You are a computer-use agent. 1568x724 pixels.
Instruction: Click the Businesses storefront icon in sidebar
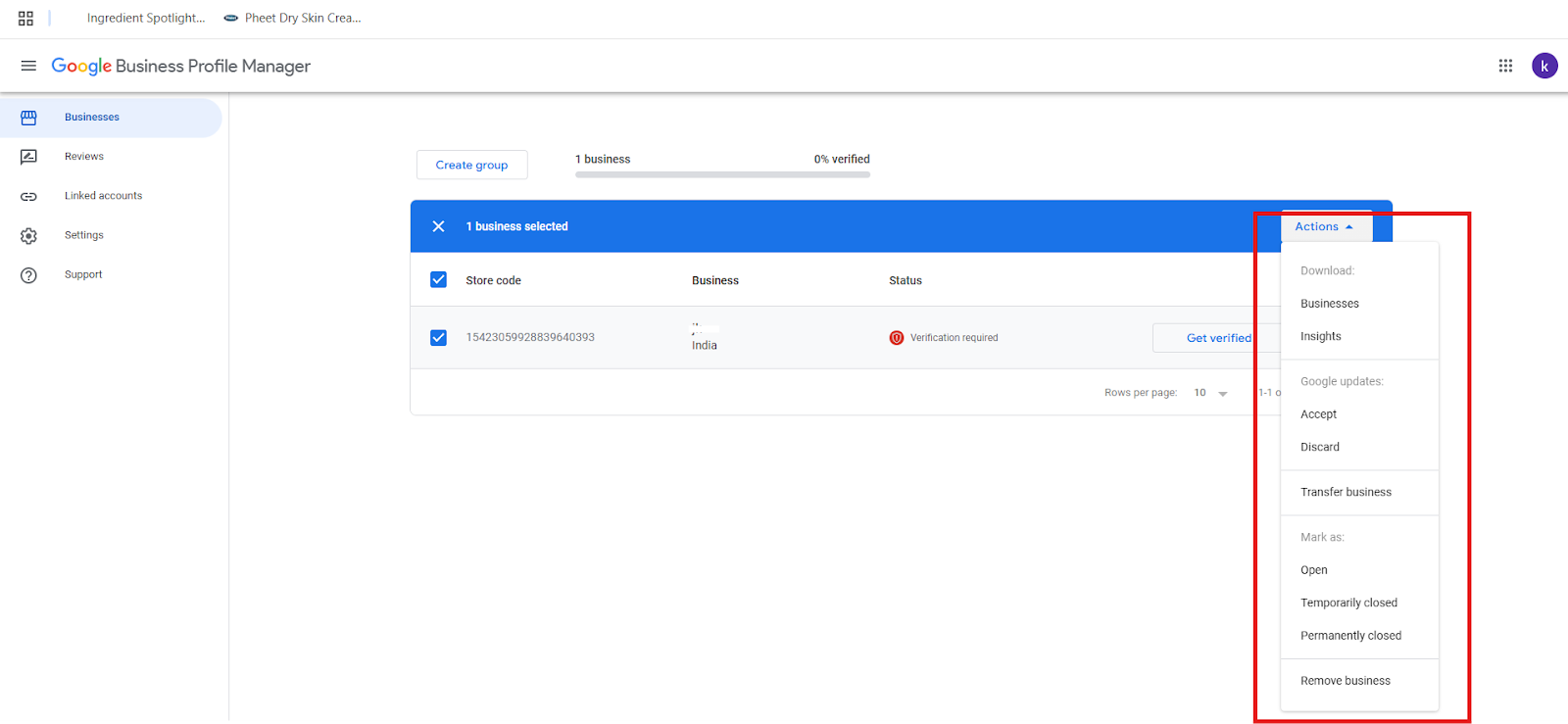28,118
